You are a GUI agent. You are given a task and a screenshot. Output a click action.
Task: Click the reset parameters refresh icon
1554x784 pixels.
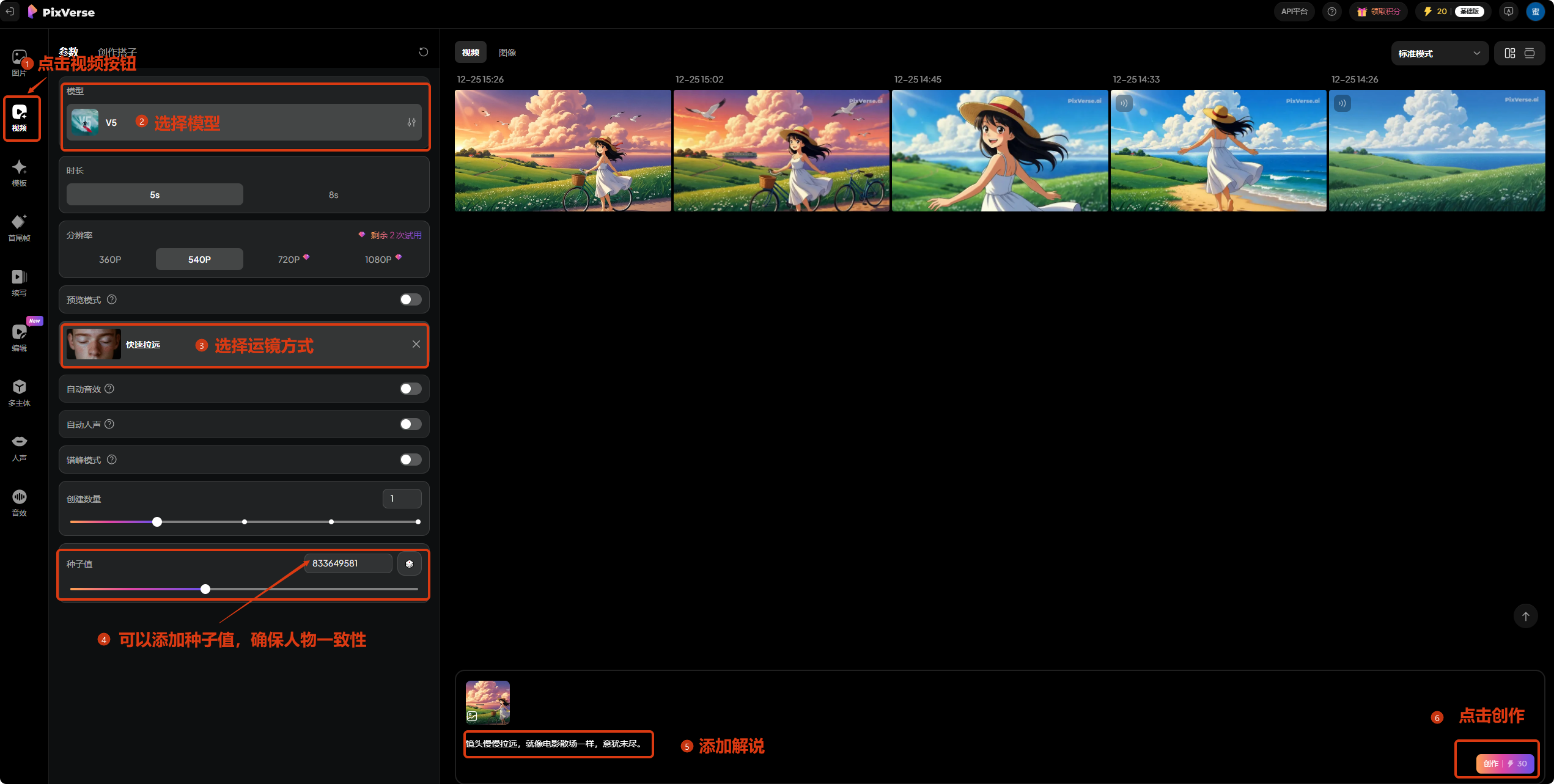(x=423, y=52)
